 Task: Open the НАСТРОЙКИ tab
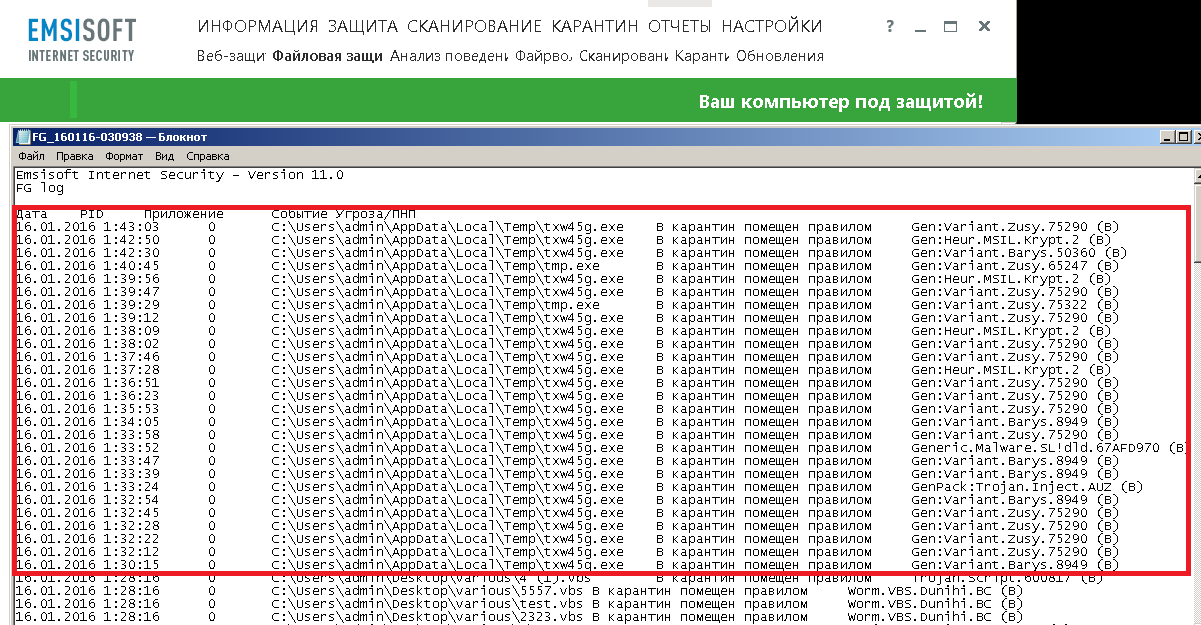click(771, 26)
